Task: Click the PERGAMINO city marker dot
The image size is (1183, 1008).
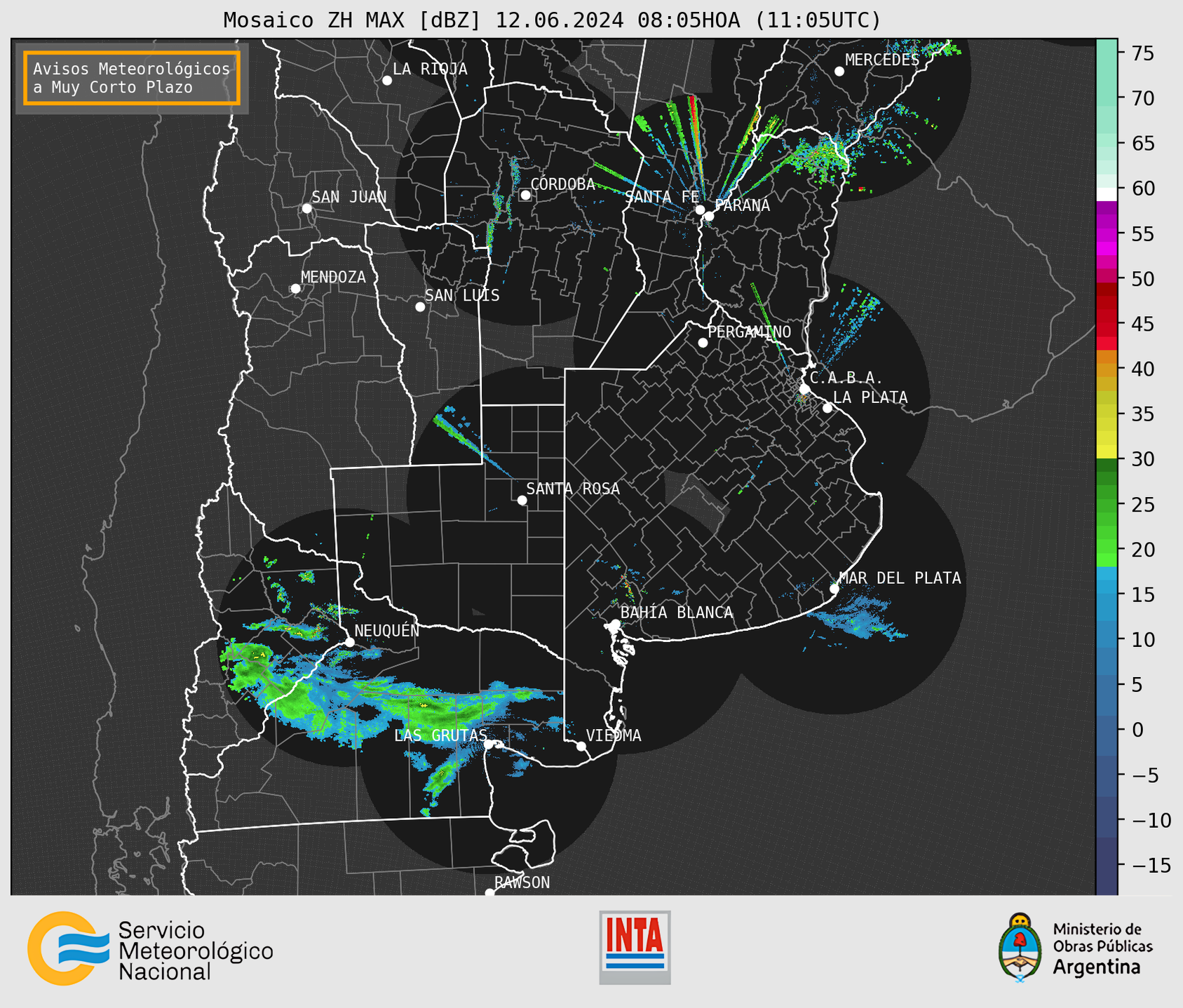Action: [x=703, y=343]
